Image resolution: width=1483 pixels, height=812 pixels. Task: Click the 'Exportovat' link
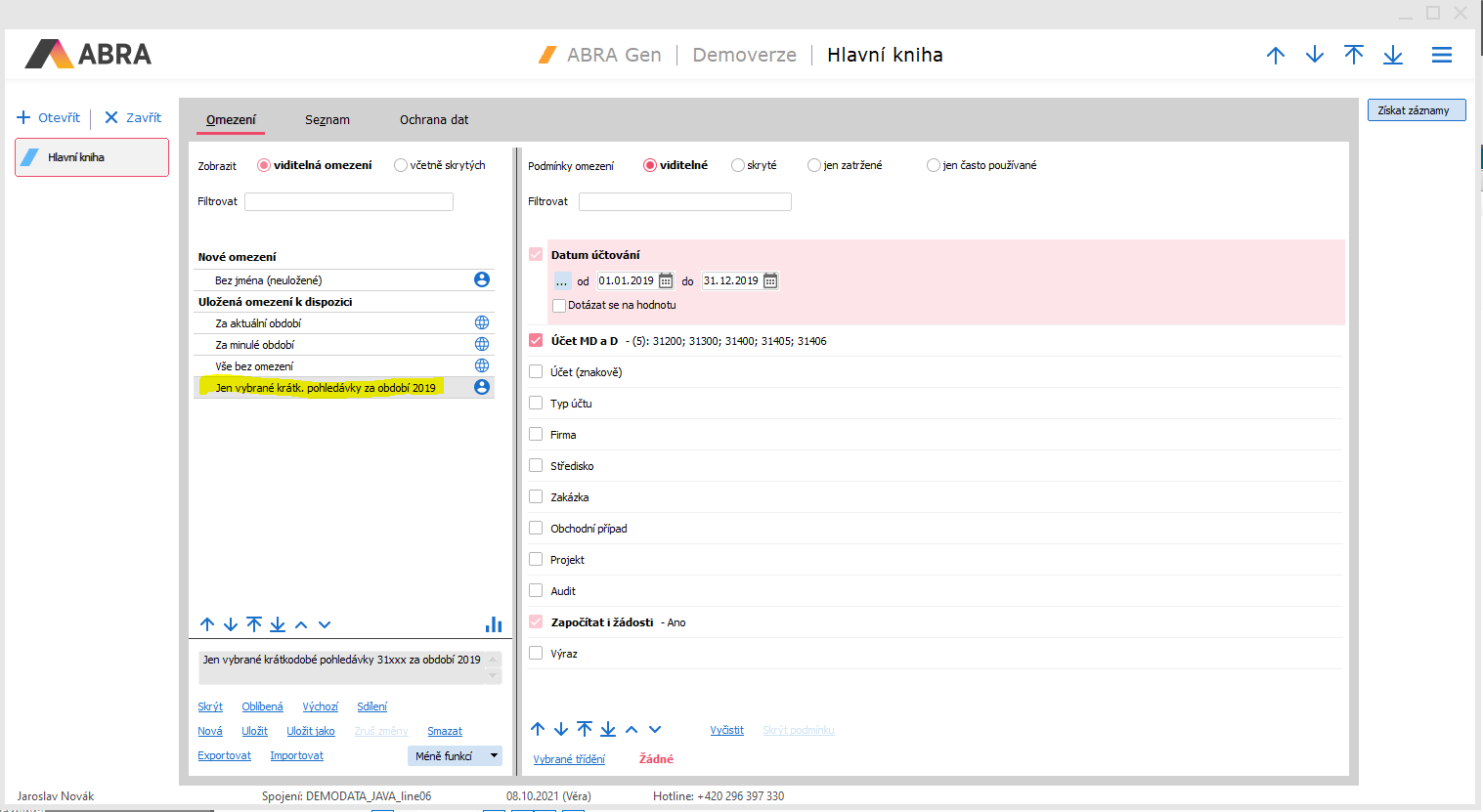coord(224,755)
